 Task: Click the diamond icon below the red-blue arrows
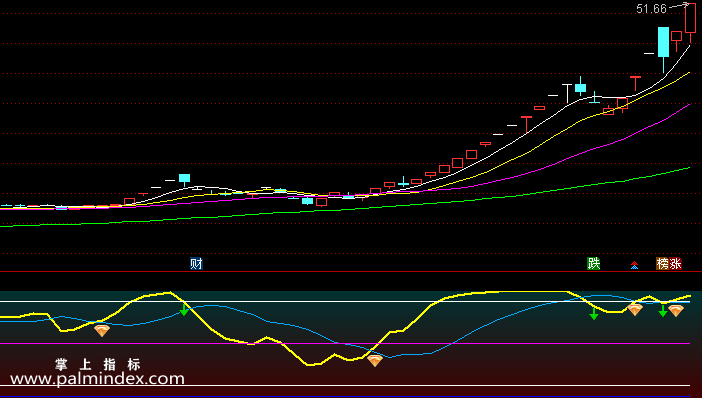[x=635, y=309]
